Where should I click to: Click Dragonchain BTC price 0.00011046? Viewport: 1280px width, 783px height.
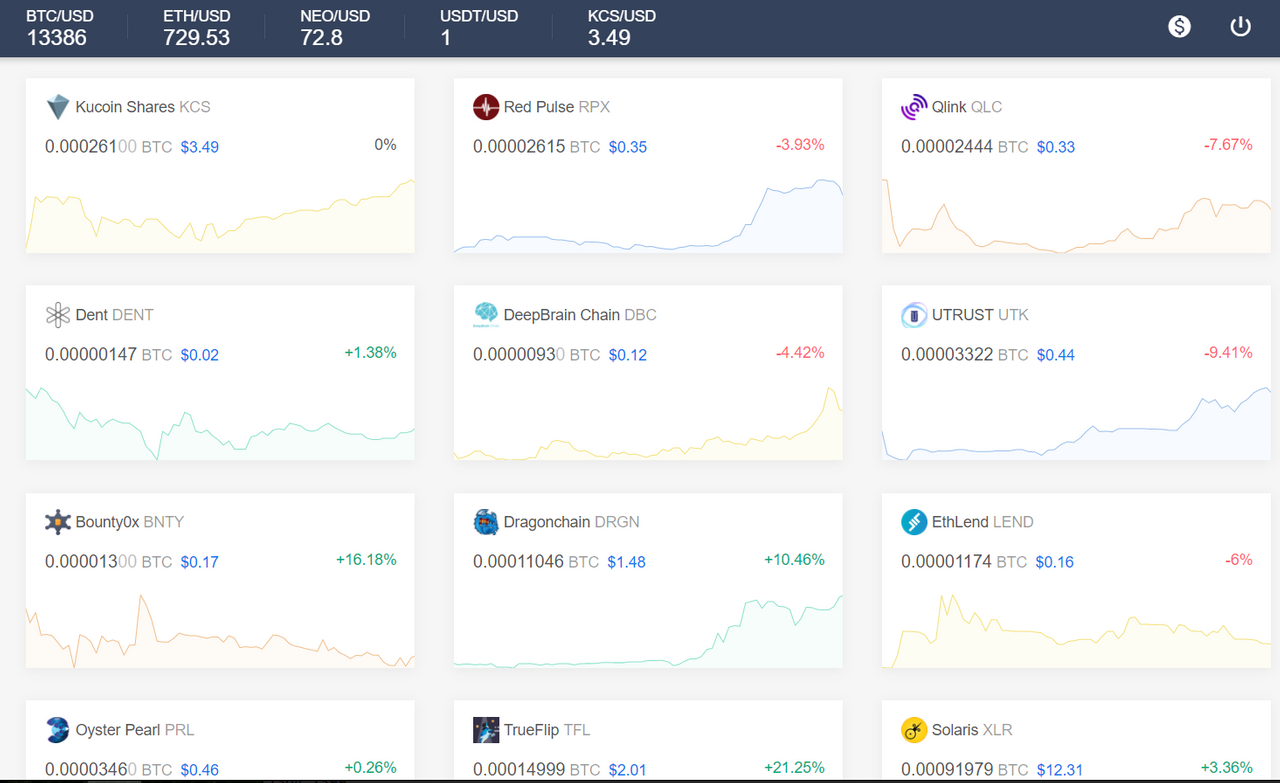click(x=518, y=562)
